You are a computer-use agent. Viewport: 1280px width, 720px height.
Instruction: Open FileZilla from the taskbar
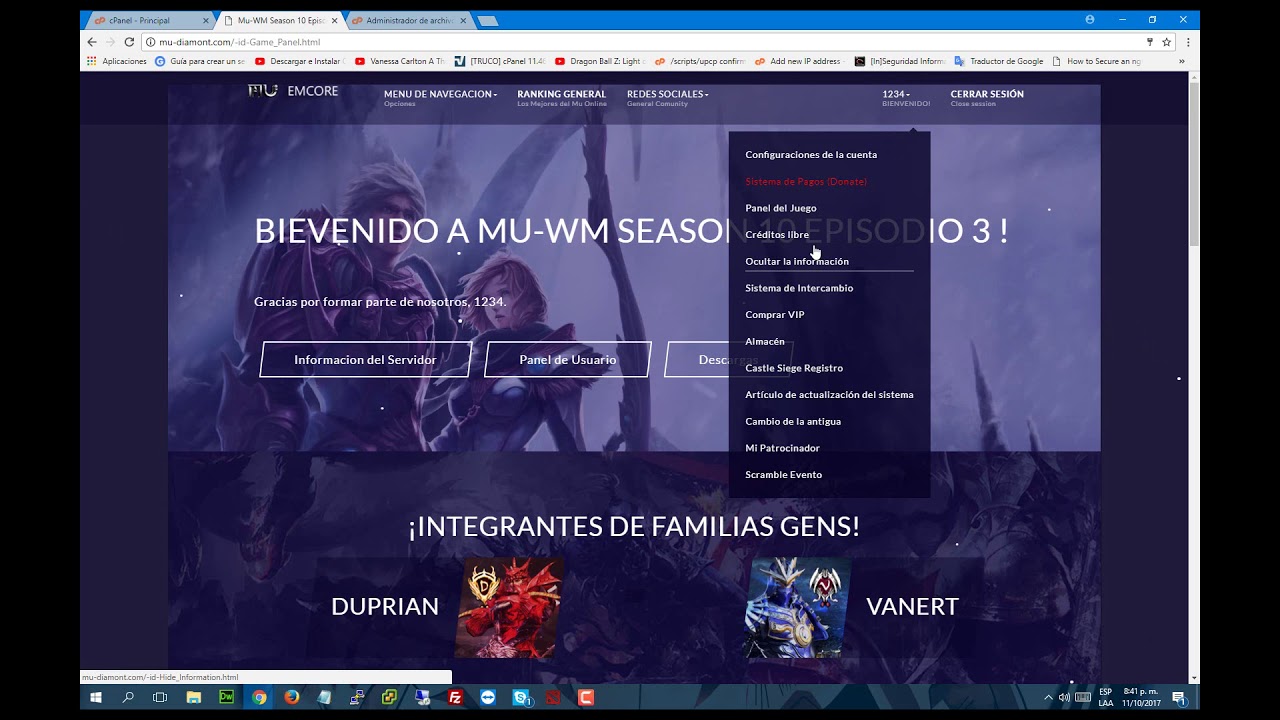click(455, 697)
